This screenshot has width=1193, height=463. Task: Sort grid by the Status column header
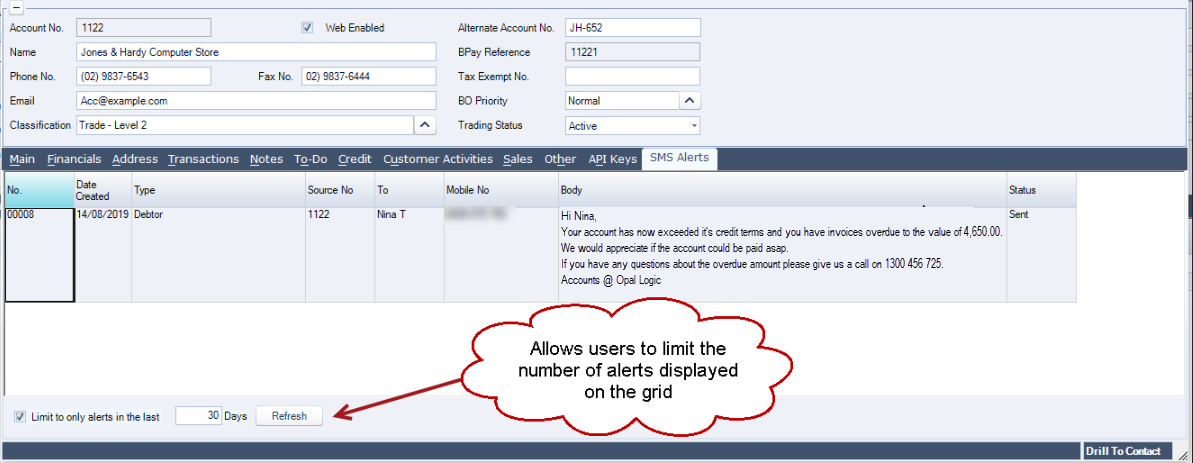(1041, 190)
